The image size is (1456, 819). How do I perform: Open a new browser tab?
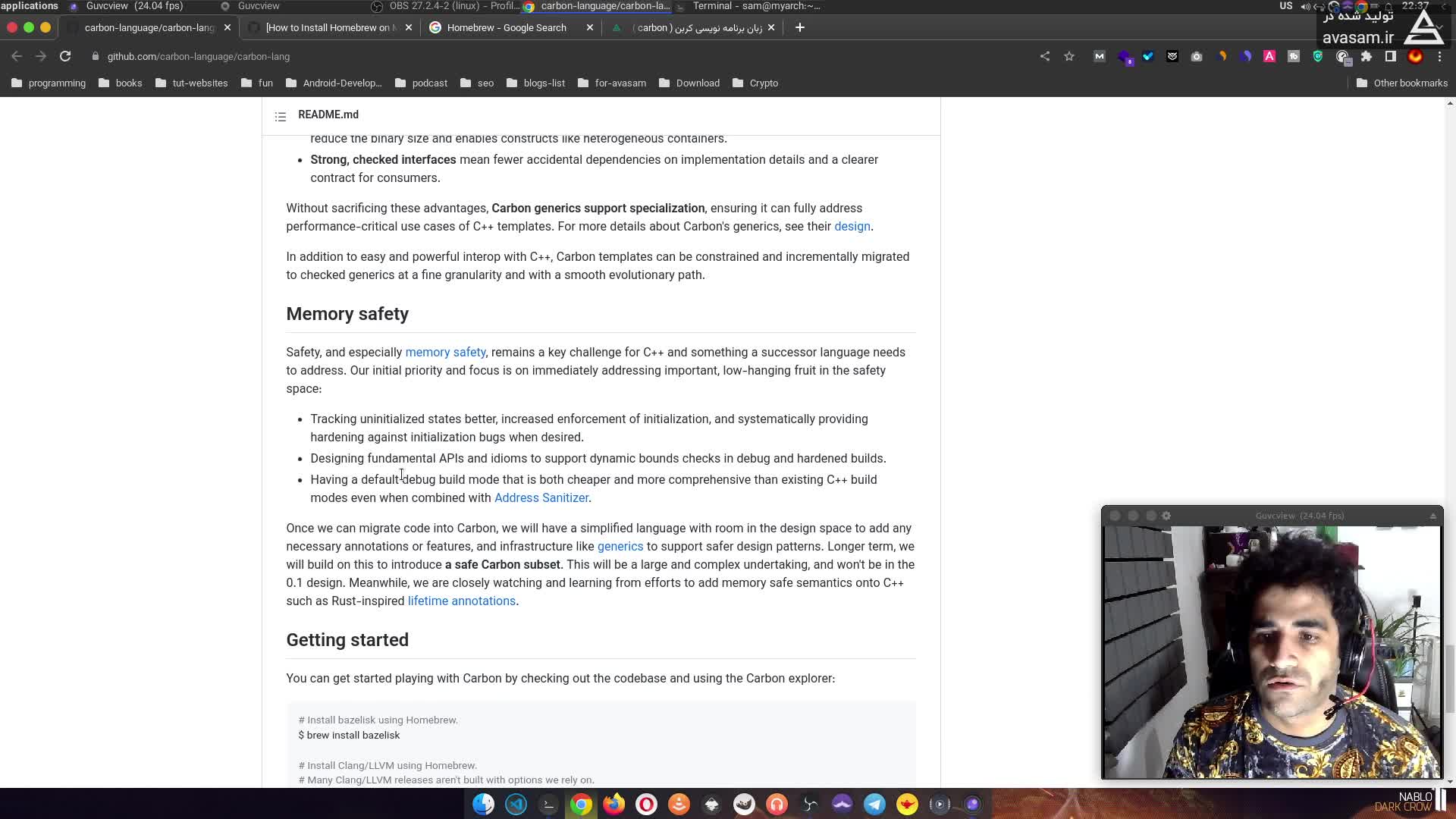point(799,27)
